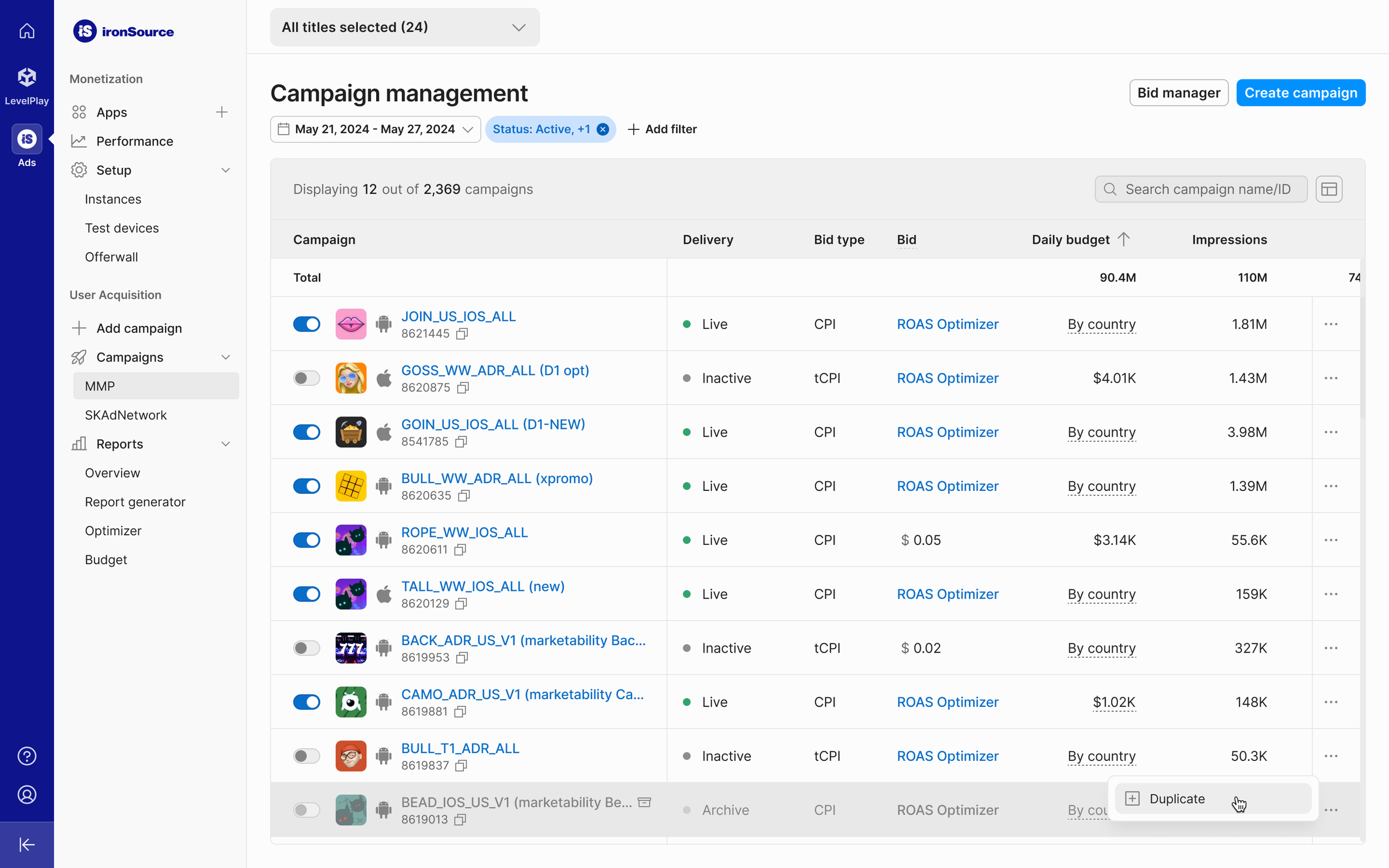The width and height of the screenshot is (1389, 868).
Task: Click the help question mark icon
Action: point(27,756)
